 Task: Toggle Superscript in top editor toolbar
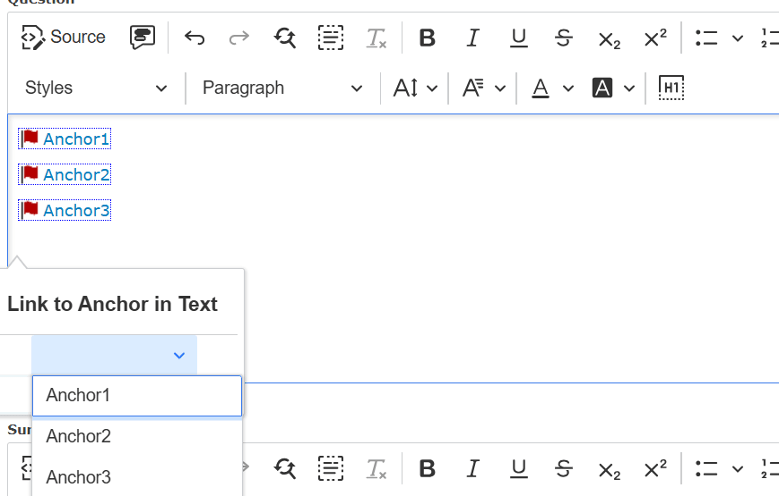tap(655, 37)
